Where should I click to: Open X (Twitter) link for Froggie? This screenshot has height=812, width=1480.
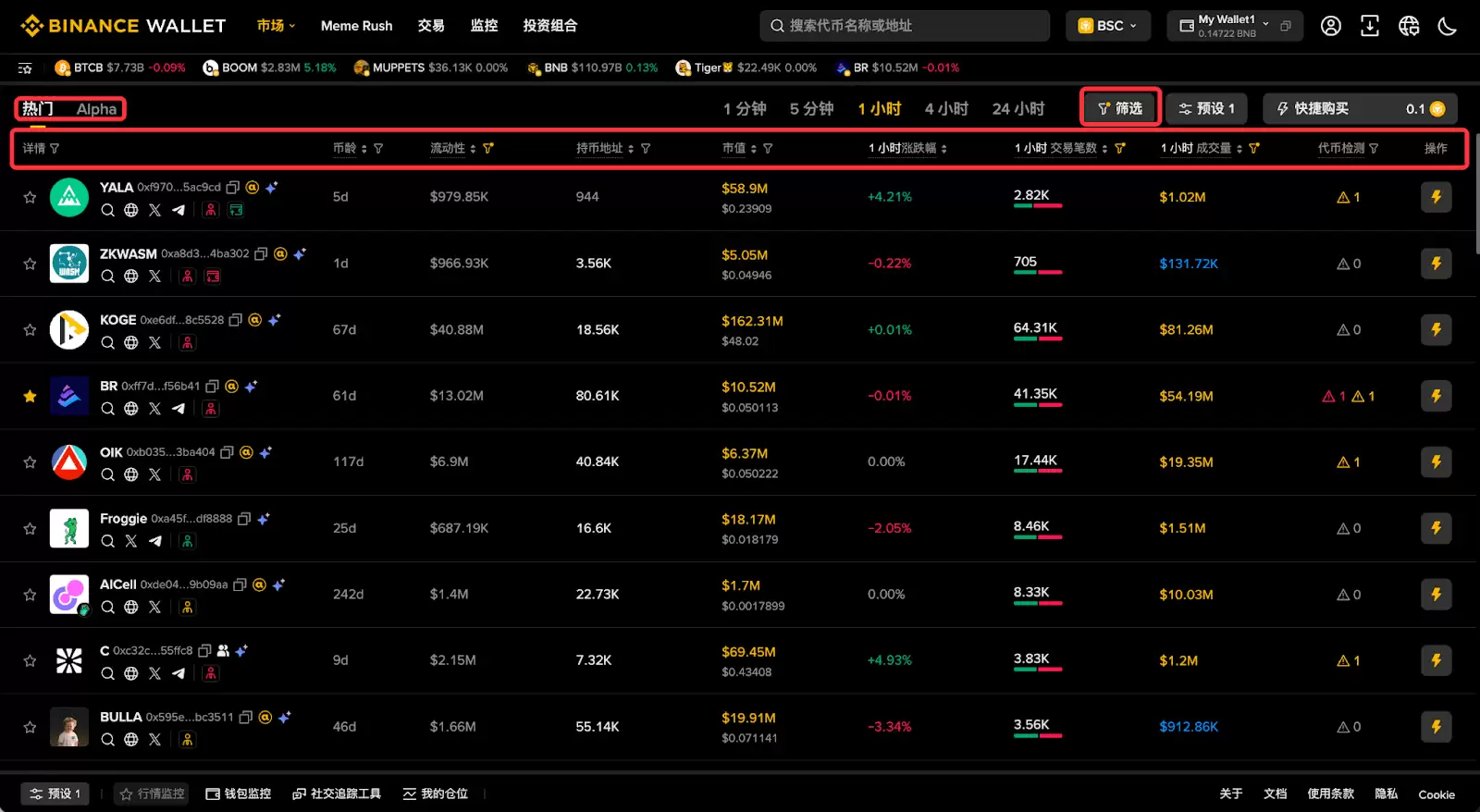(131, 541)
